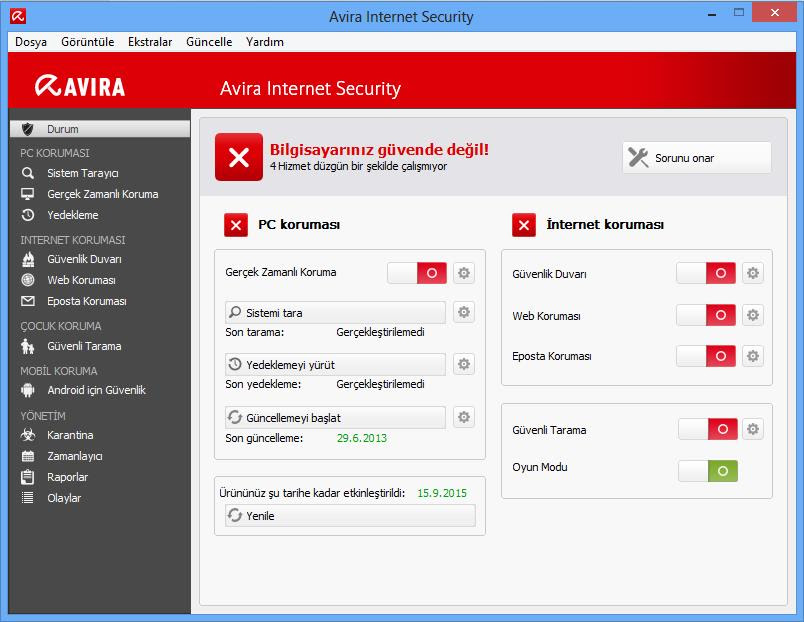Select the Web Koruması label in sidebar
The width and height of the screenshot is (804, 622).
coord(82,280)
